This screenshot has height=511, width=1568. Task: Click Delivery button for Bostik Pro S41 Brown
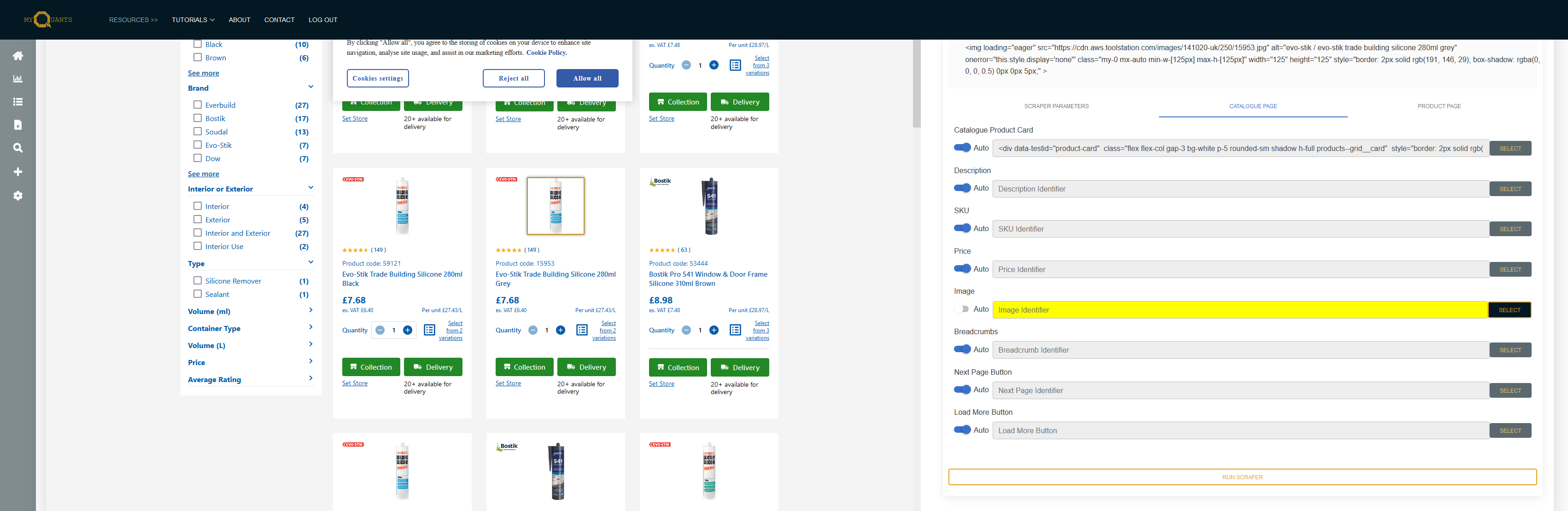click(x=740, y=367)
